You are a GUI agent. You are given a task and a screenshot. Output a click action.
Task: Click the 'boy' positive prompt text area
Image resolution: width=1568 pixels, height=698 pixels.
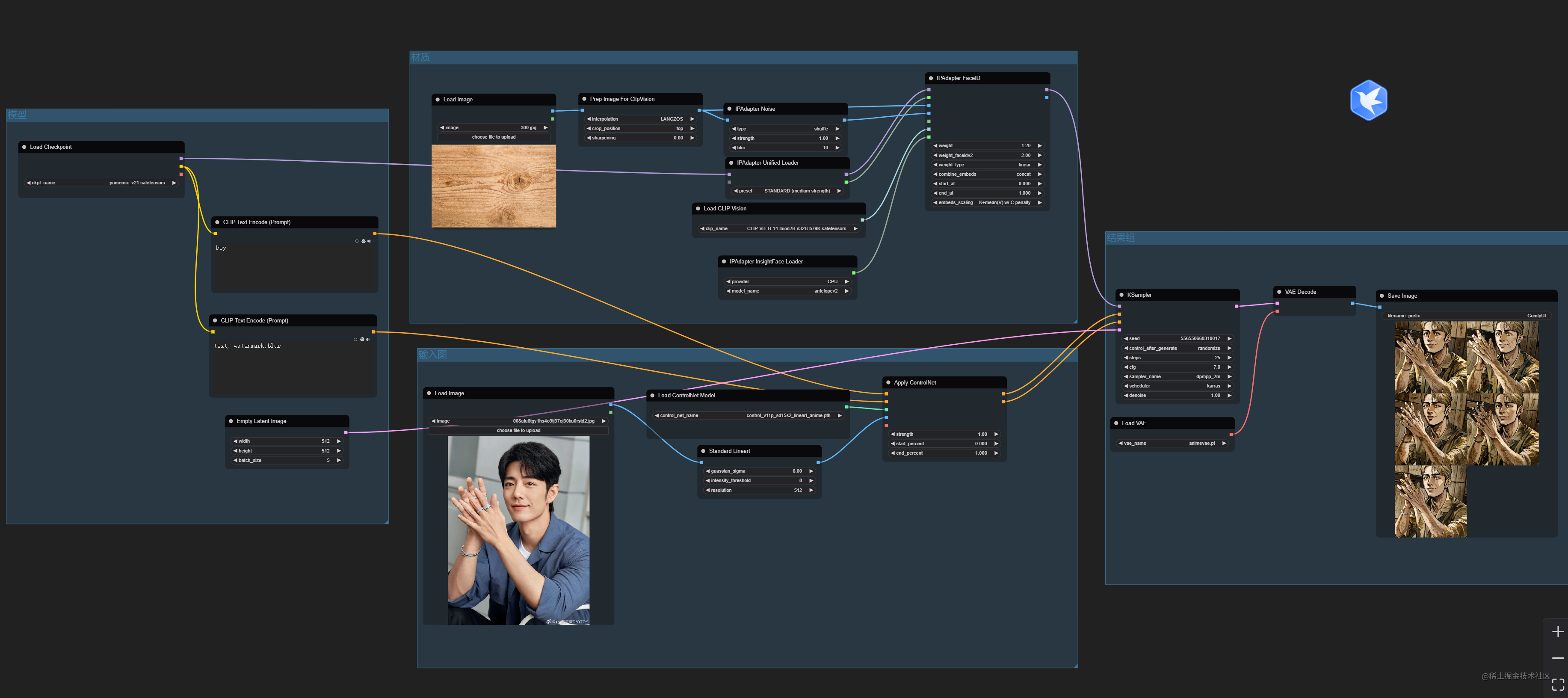click(295, 267)
